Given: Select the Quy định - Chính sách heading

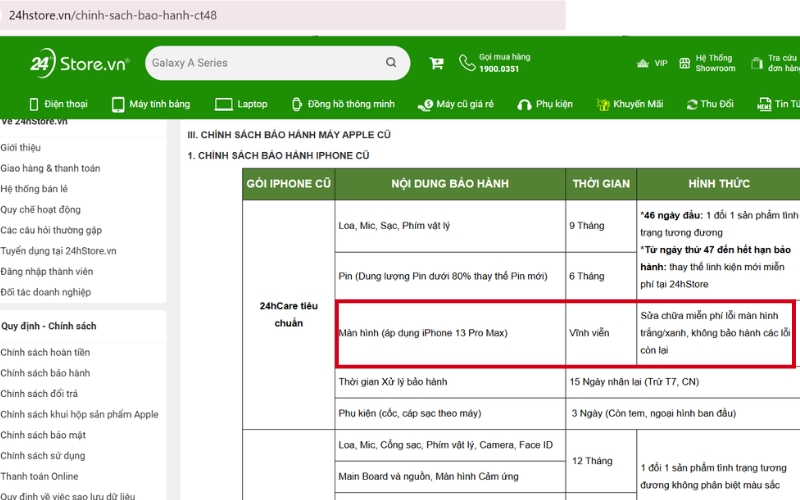Looking at the screenshot, I should tap(48, 326).
